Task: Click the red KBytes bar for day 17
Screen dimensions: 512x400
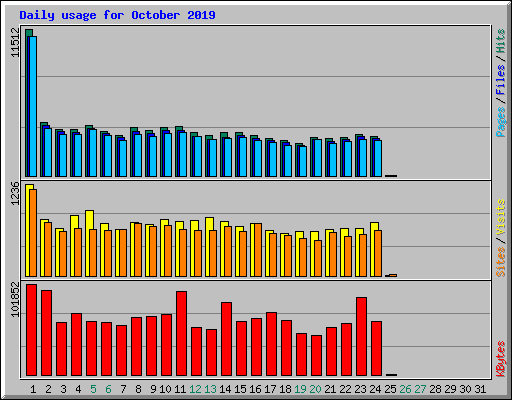Action: click(271, 344)
